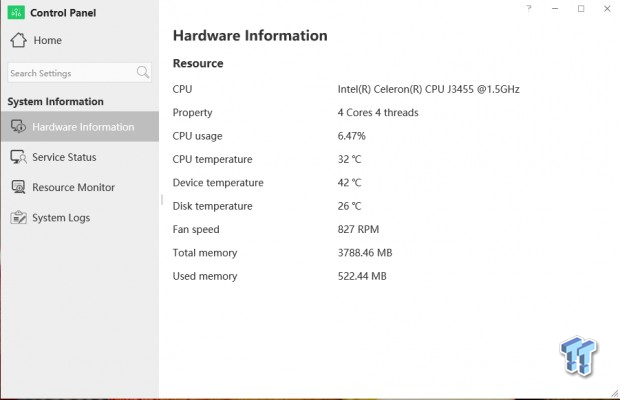The height and width of the screenshot is (400, 620).
Task: Open the Resource Monitor text entry
Action: click(x=74, y=187)
